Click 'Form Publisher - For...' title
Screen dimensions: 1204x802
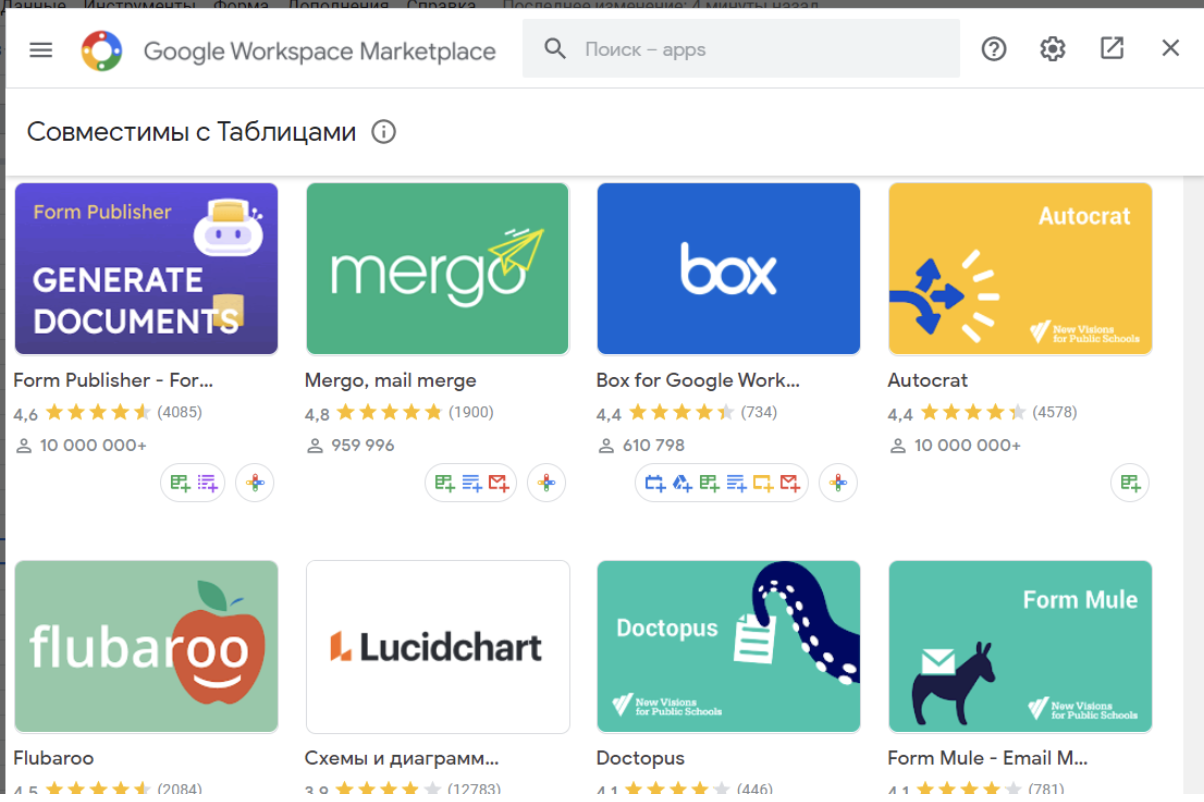[113, 380]
